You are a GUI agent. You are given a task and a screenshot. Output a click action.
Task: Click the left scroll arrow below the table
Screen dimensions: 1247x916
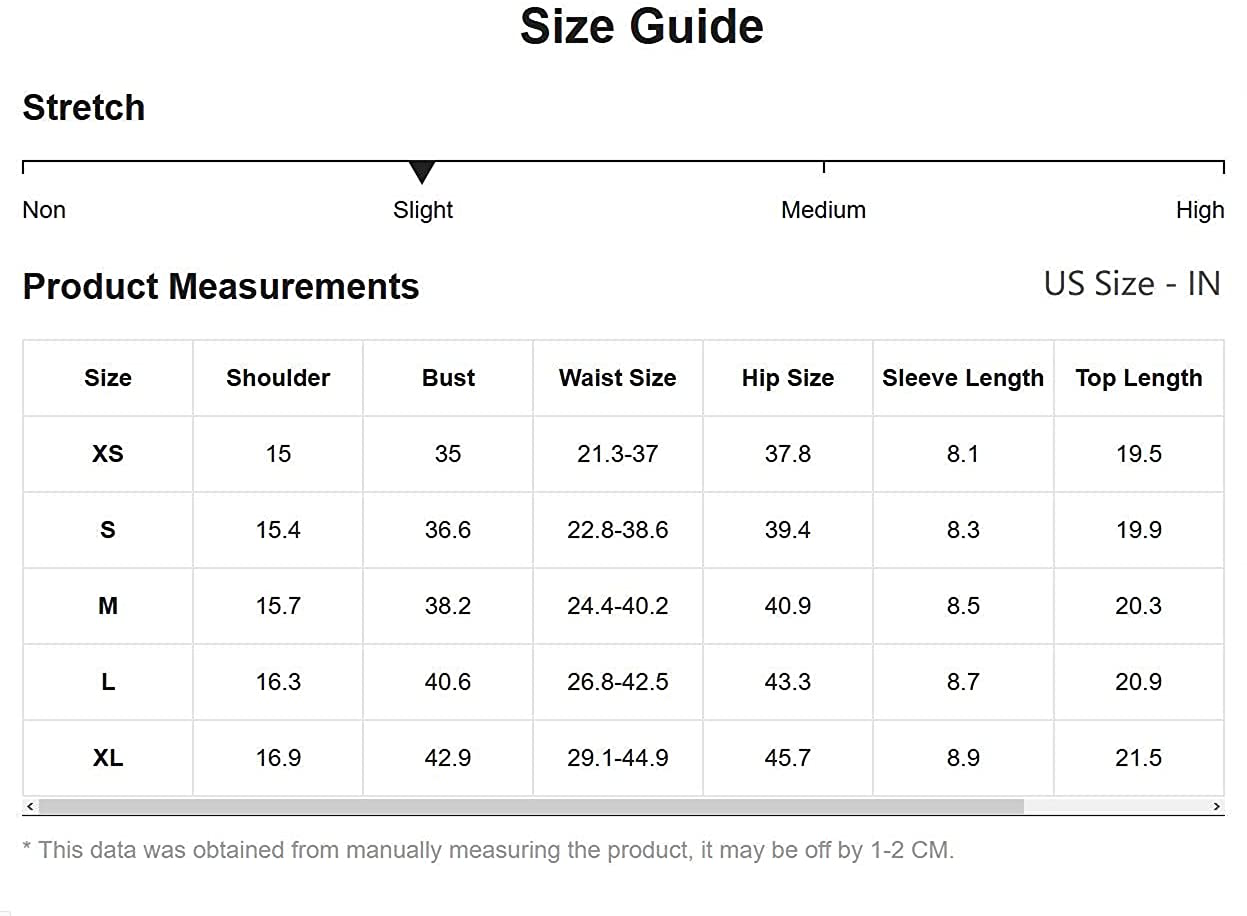pyautogui.click(x=30, y=806)
